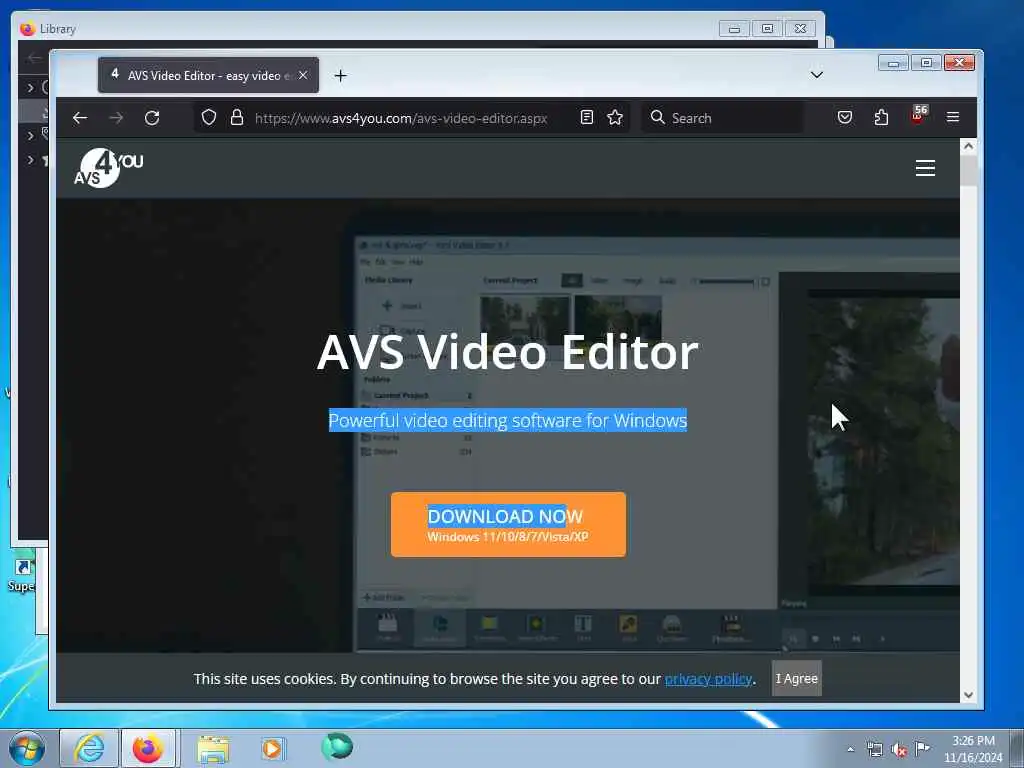Click the page scrollbar down arrow
The height and width of the screenshot is (768, 1024).
[x=968, y=695]
